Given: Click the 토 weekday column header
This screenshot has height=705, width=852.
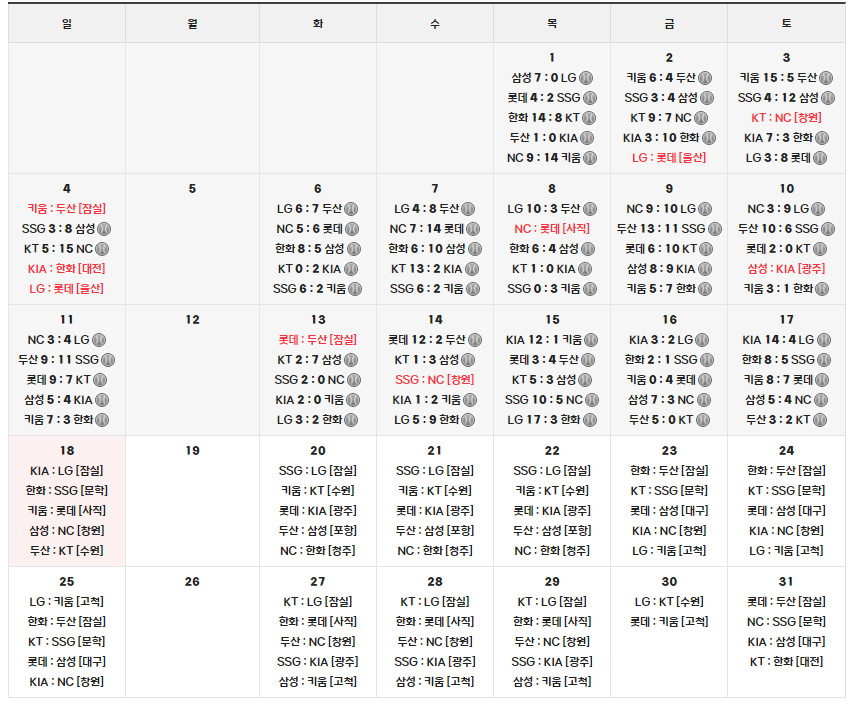Looking at the screenshot, I should (x=786, y=23).
